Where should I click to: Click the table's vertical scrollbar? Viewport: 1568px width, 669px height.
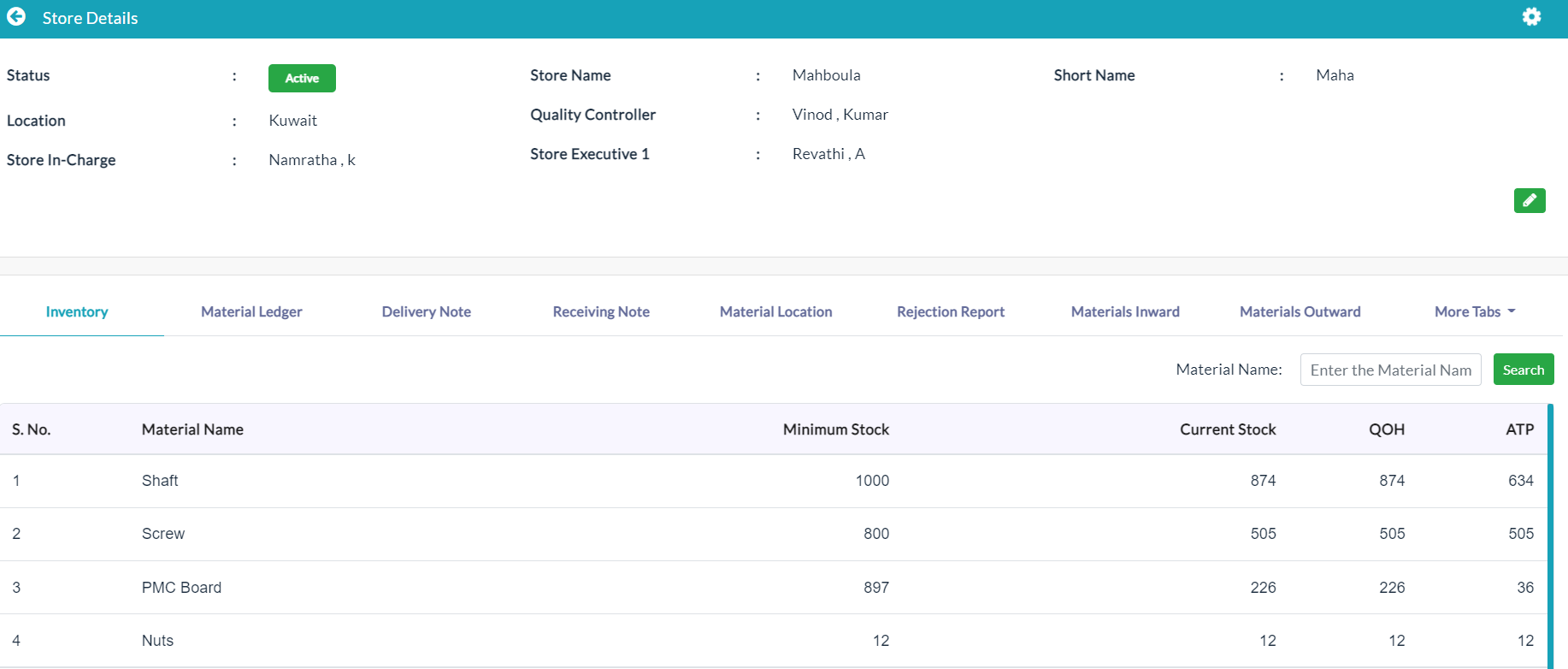[x=1550, y=536]
